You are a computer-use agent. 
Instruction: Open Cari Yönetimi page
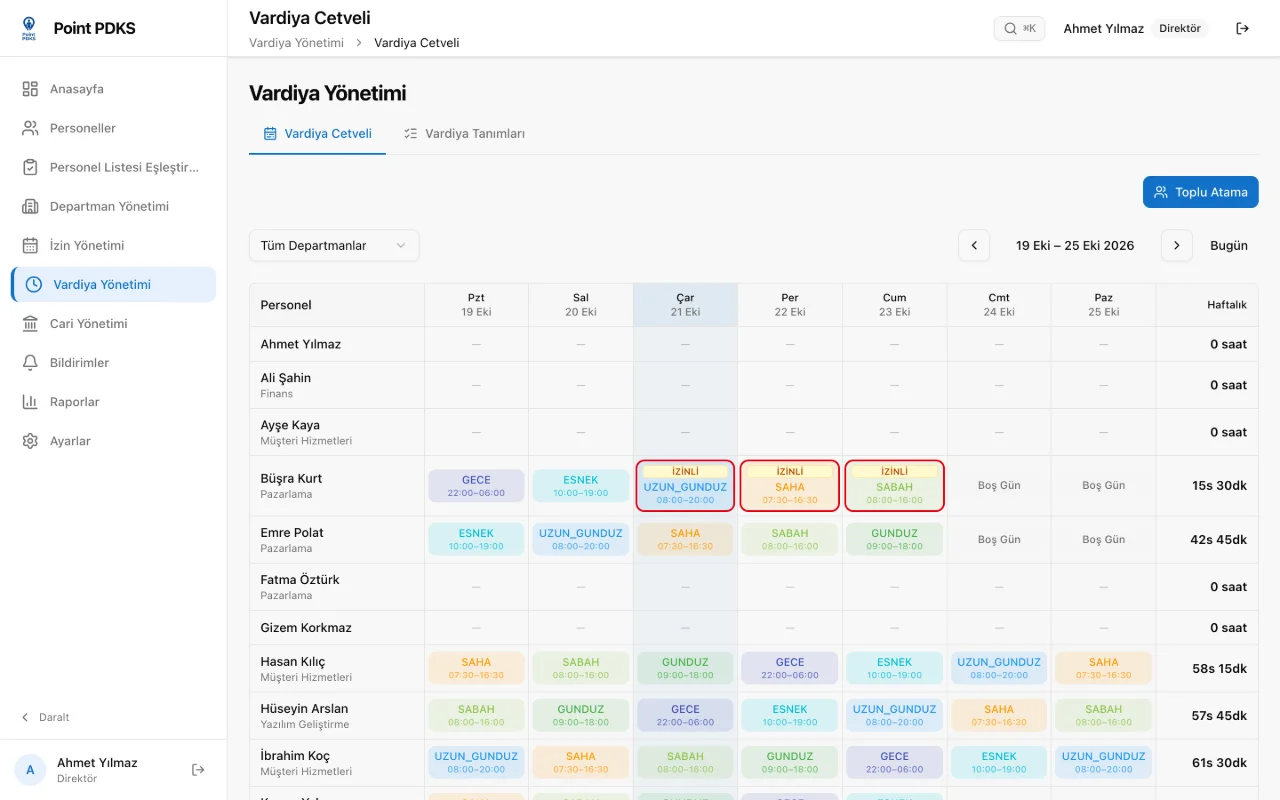click(x=113, y=323)
